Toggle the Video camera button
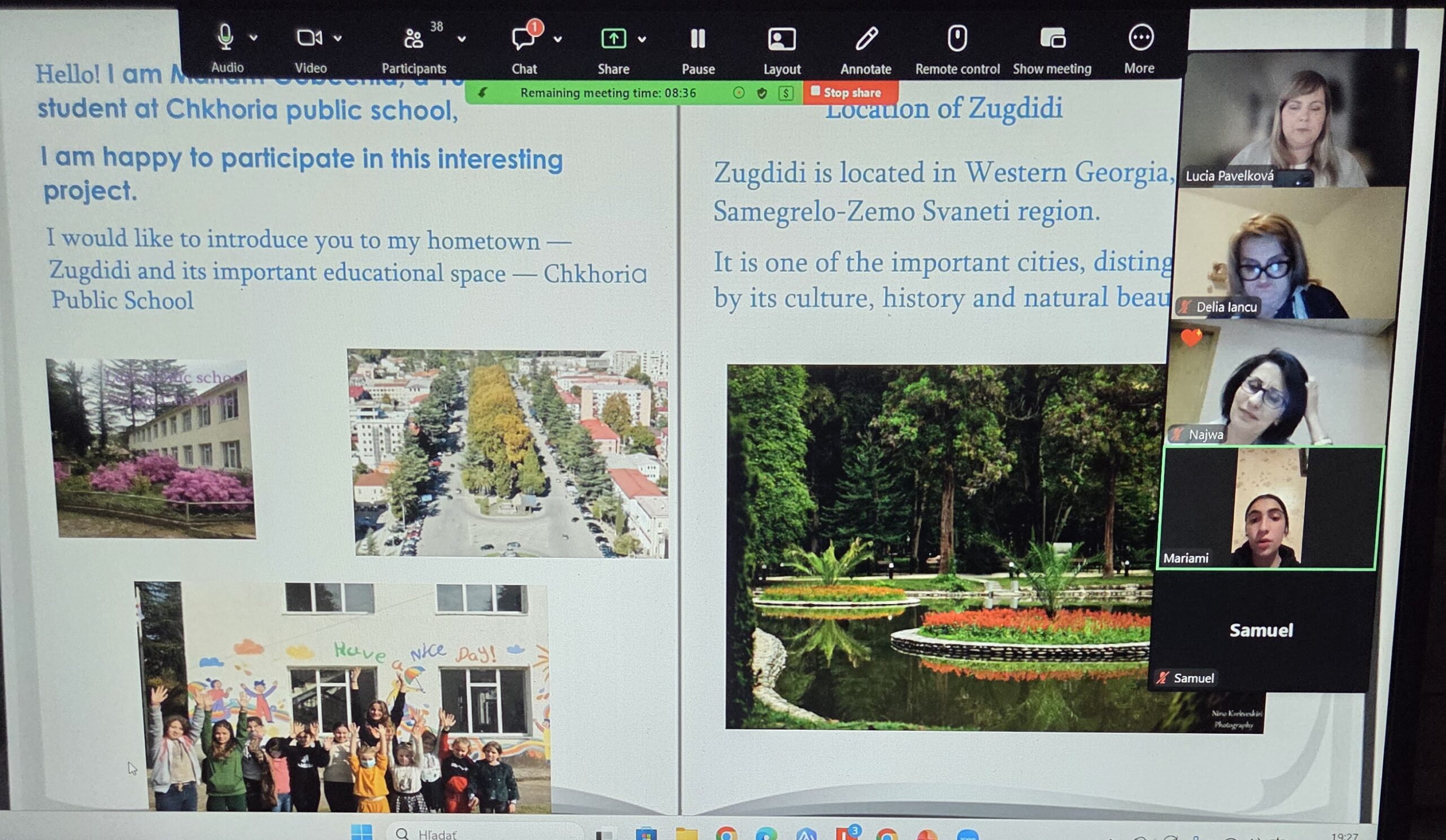 click(x=308, y=38)
